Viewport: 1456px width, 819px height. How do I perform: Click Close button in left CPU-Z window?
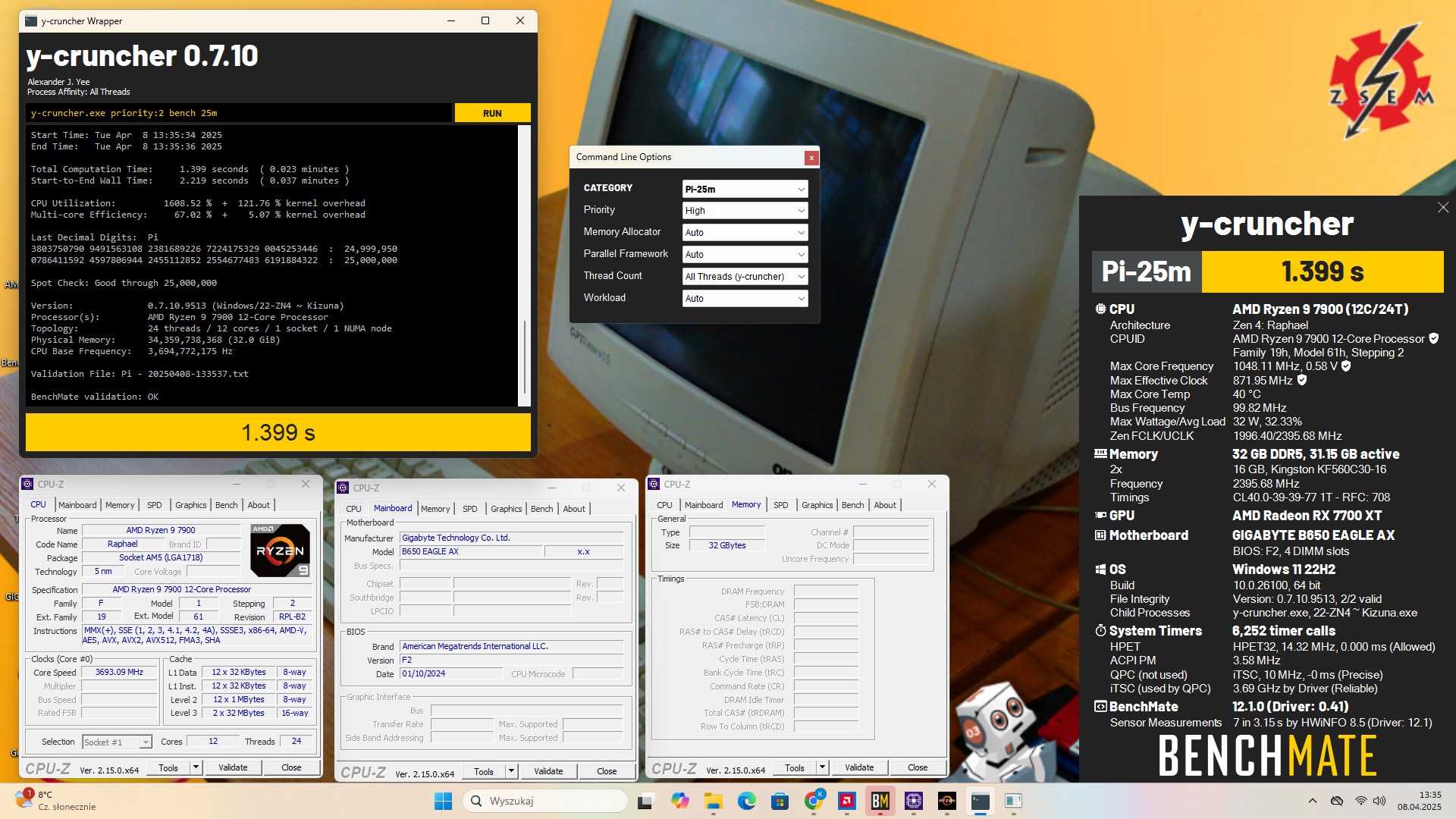tap(291, 767)
